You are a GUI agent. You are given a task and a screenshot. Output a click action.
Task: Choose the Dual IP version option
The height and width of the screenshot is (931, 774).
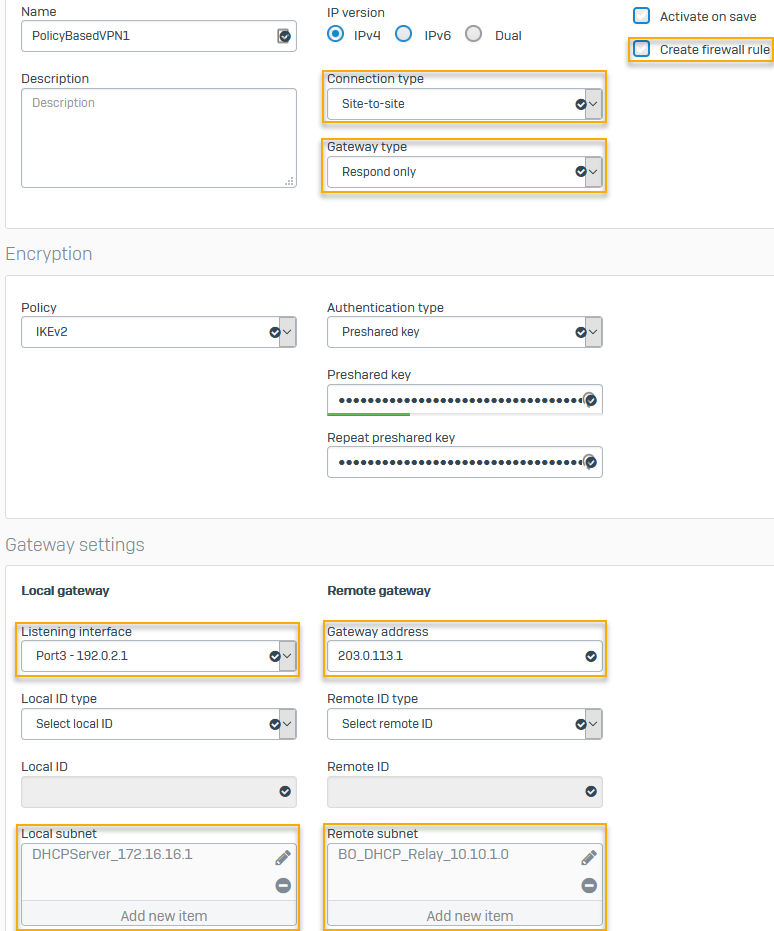pos(474,34)
